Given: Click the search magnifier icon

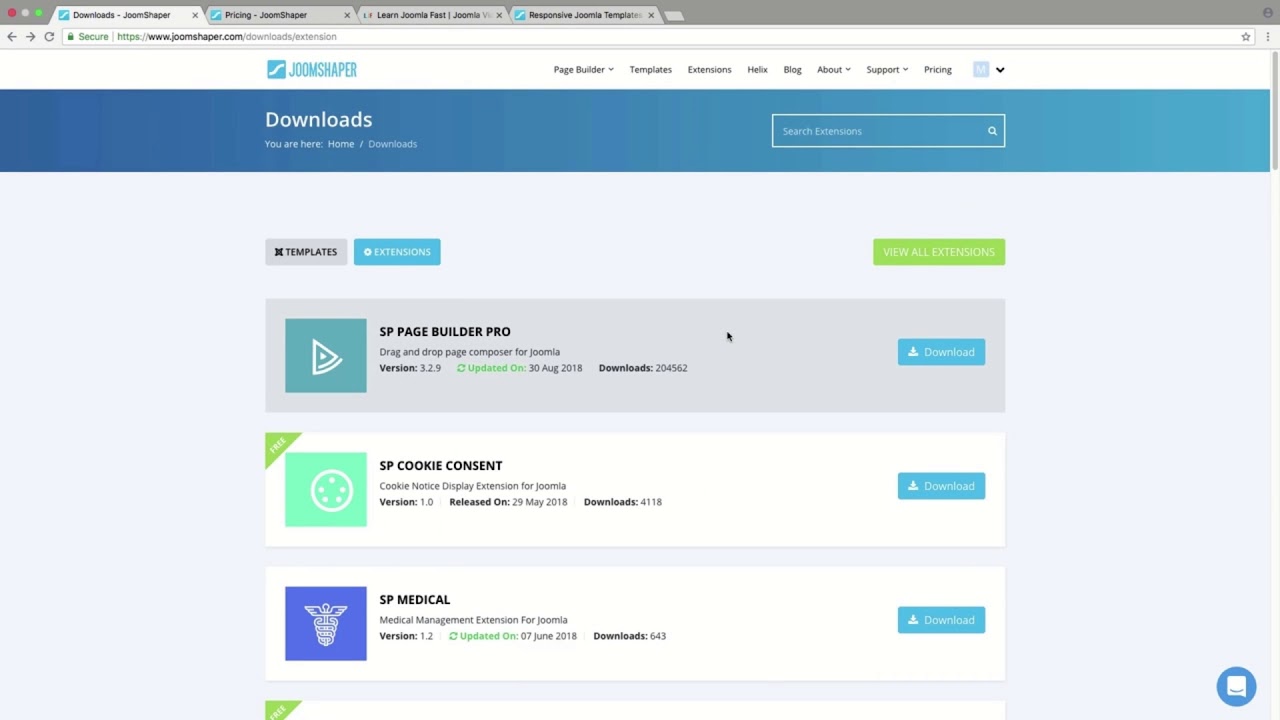Looking at the screenshot, I should (992, 131).
